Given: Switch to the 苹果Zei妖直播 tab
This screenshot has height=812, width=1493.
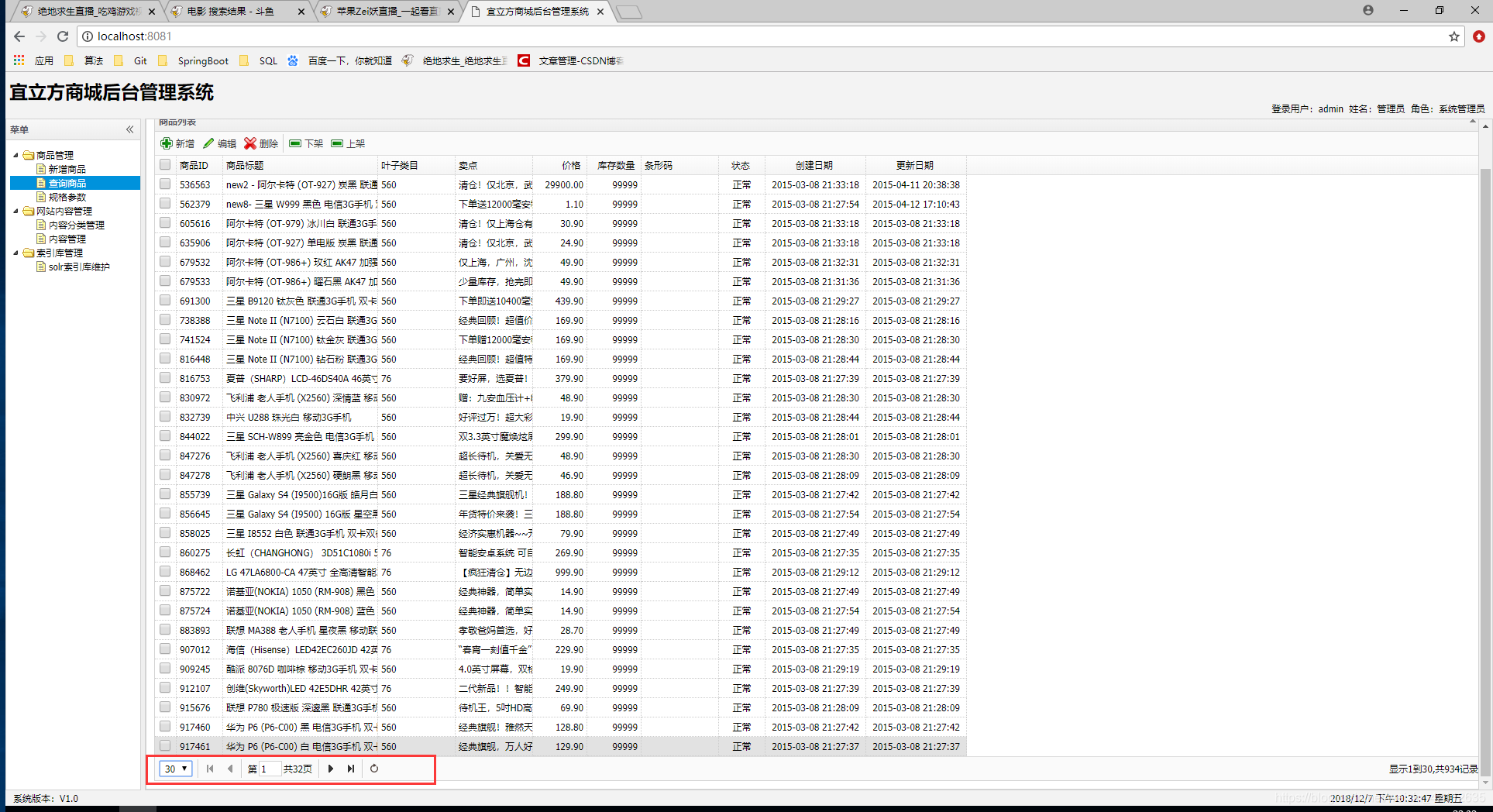Looking at the screenshot, I should coord(386,12).
